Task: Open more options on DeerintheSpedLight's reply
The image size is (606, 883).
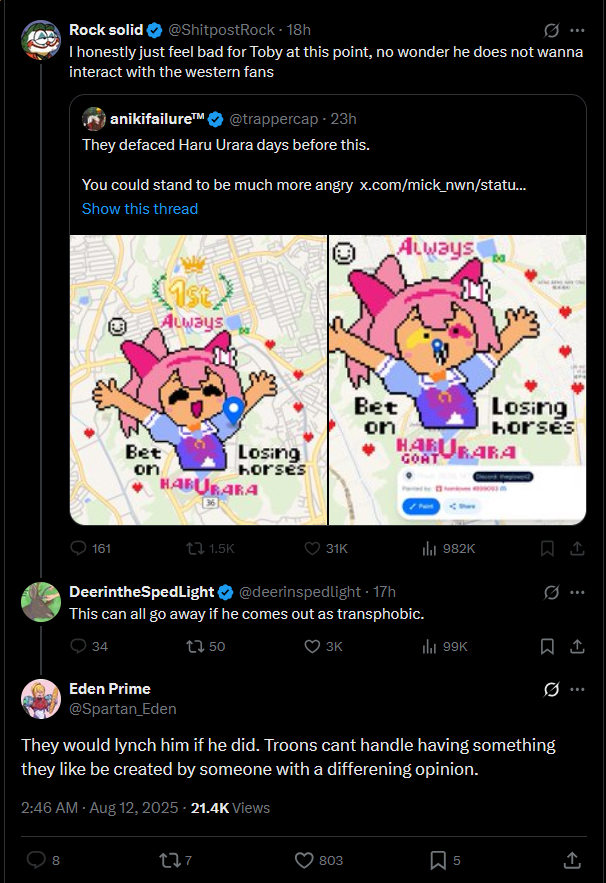Action: pyautogui.click(x=577, y=593)
